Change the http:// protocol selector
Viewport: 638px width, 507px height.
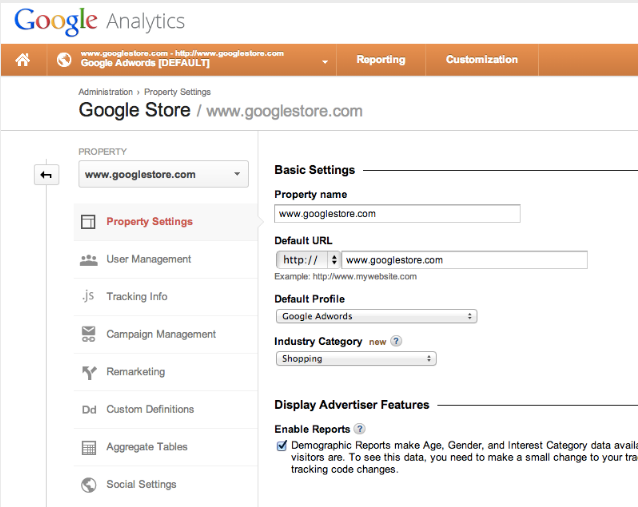tap(307, 260)
